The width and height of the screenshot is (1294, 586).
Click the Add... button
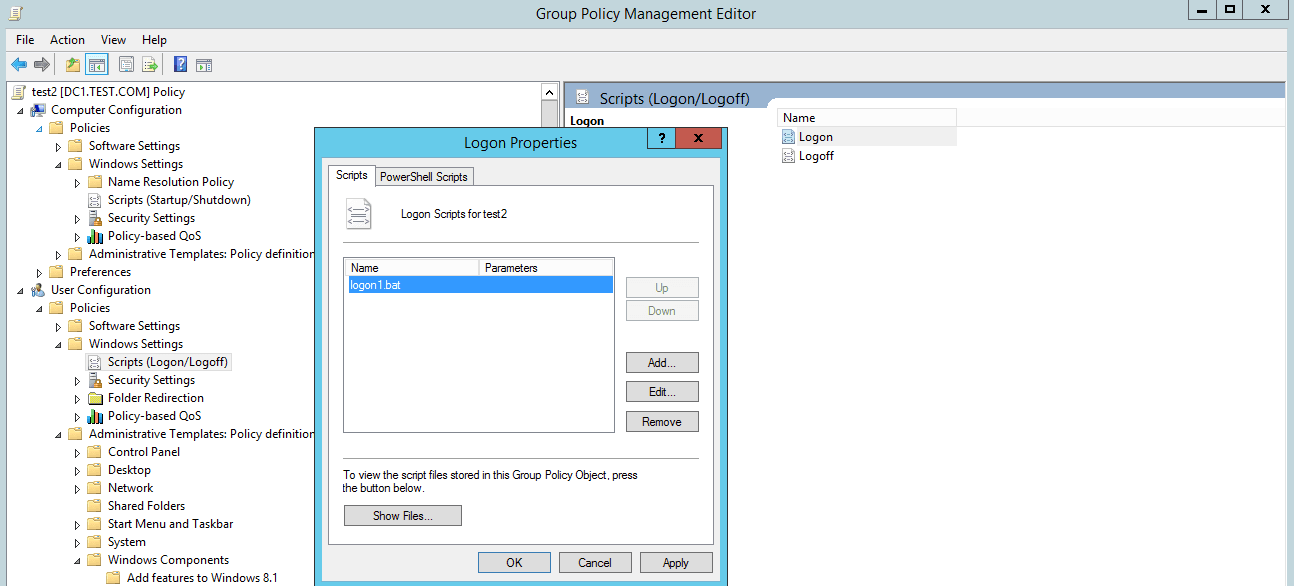662,363
